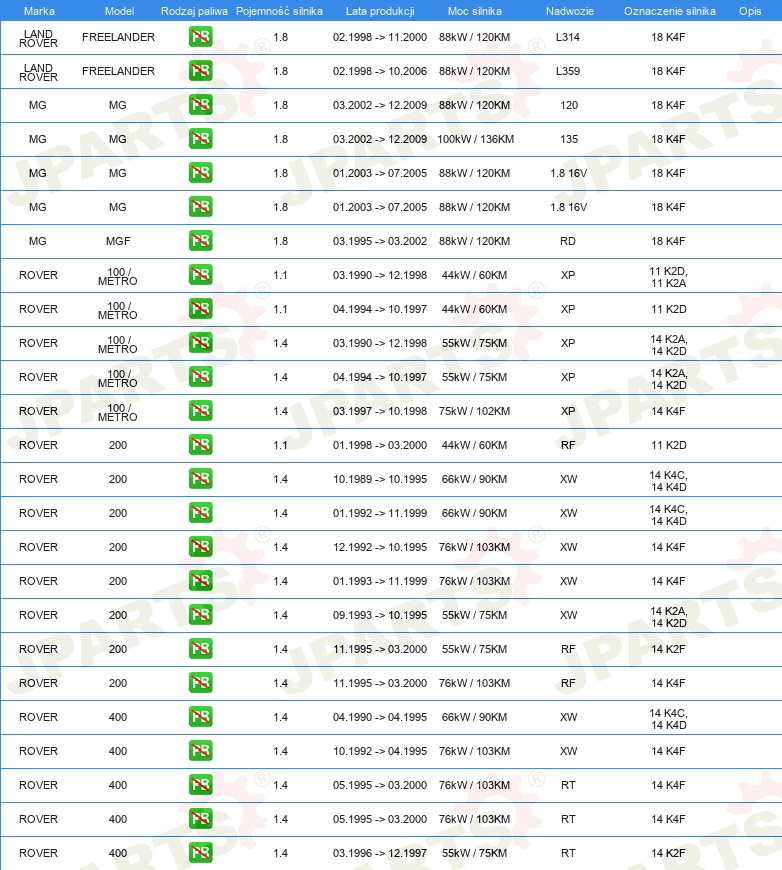Select the 120 body cell in MG row
The height and width of the screenshot is (870, 782).
pyautogui.click(x=569, y=105)
